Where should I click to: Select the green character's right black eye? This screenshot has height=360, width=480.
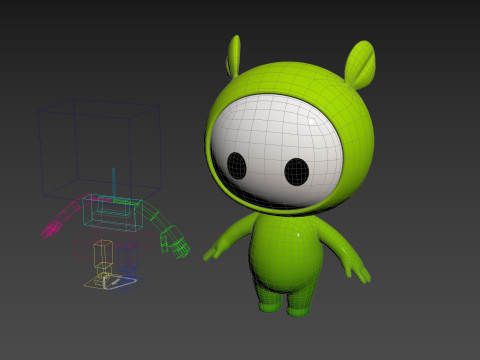point(296,172)
